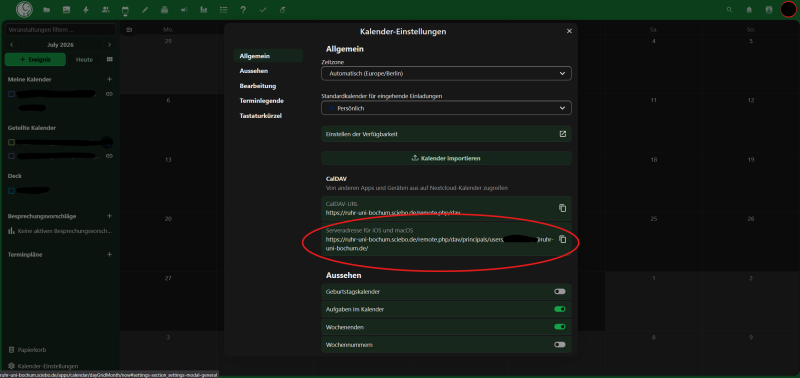Open the Activity lightning icon
This screenshot has height=378, width=800.
click(x=86, y=10)
